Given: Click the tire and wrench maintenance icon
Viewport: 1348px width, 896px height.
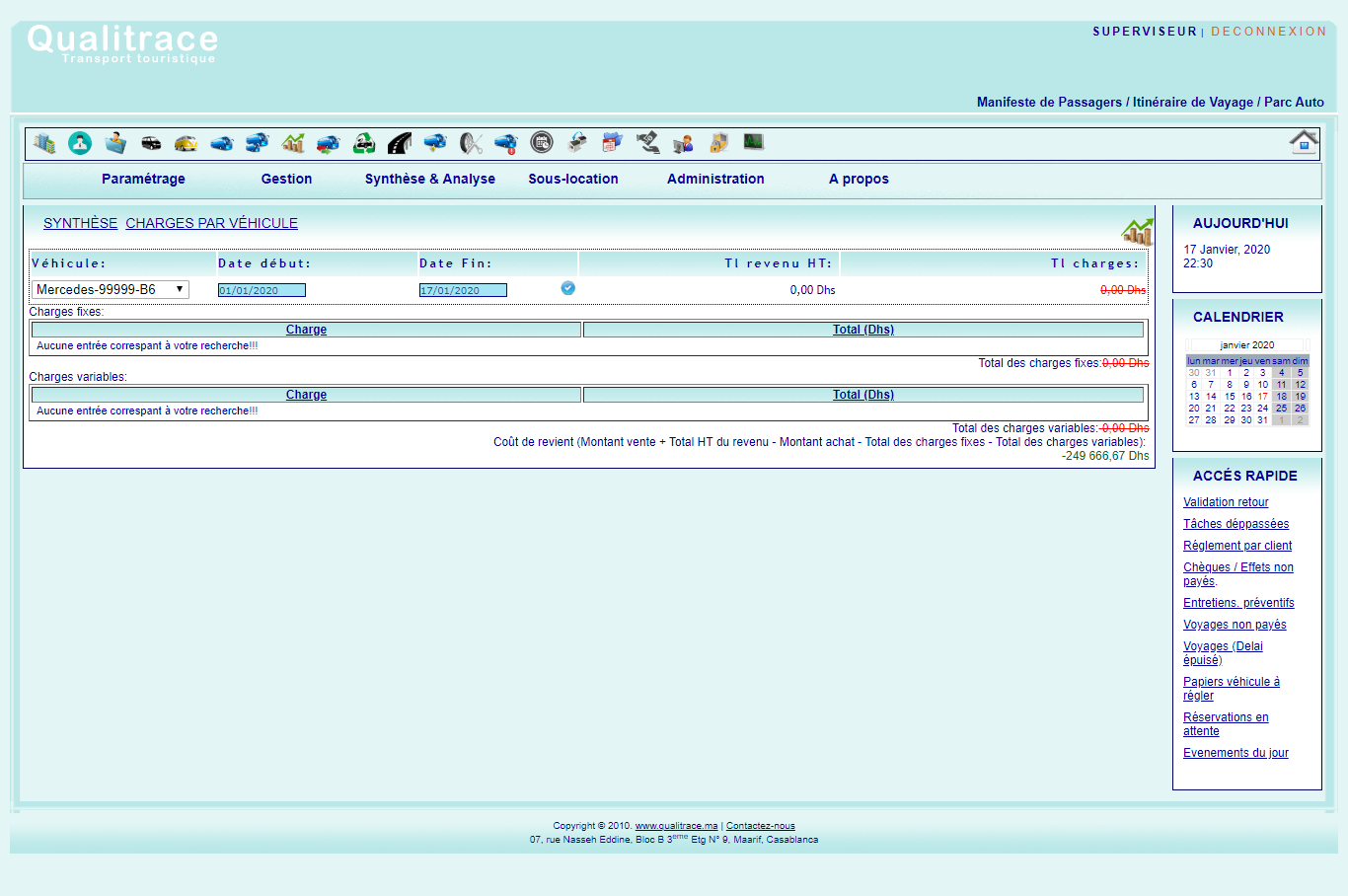Looking at the screenshot, I should (x=471, y=143).
